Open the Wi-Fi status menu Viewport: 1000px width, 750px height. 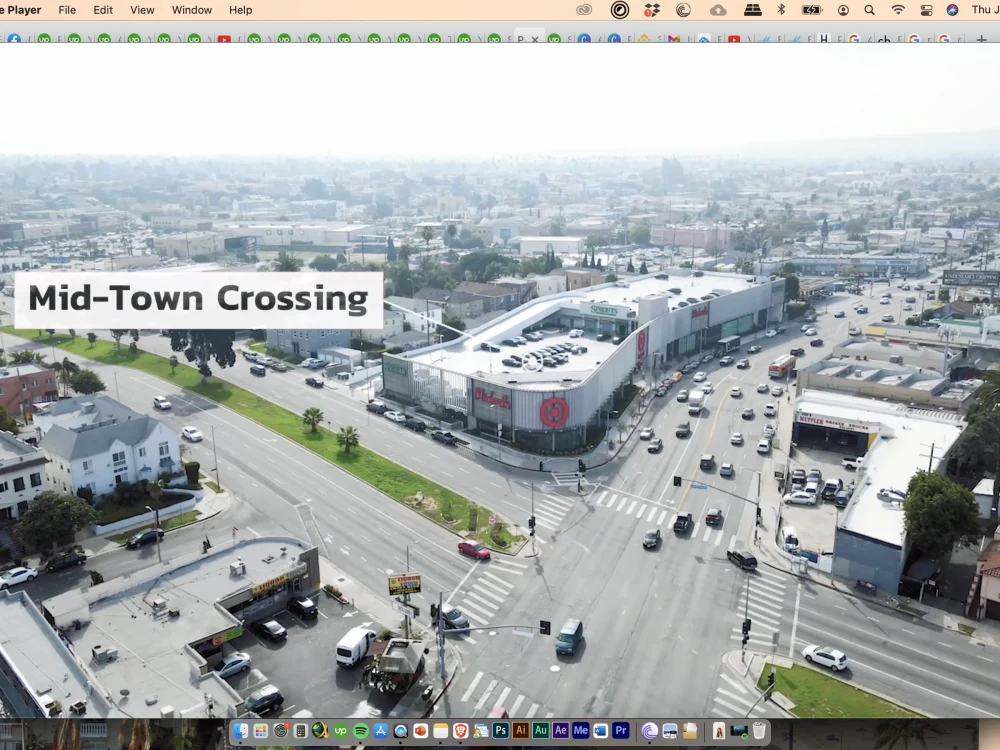pyautogui.click(x=898, y=10)
